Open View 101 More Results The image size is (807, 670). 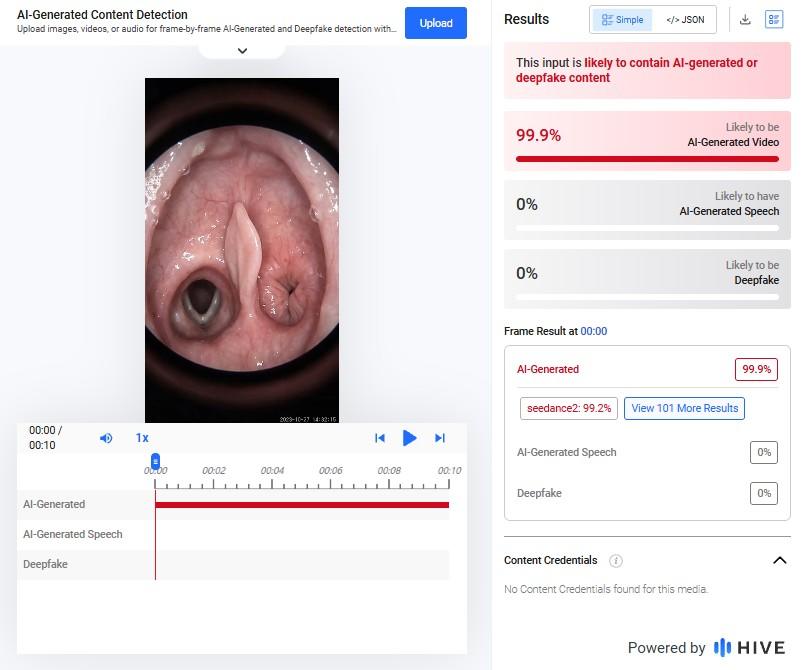pos(685,409)
